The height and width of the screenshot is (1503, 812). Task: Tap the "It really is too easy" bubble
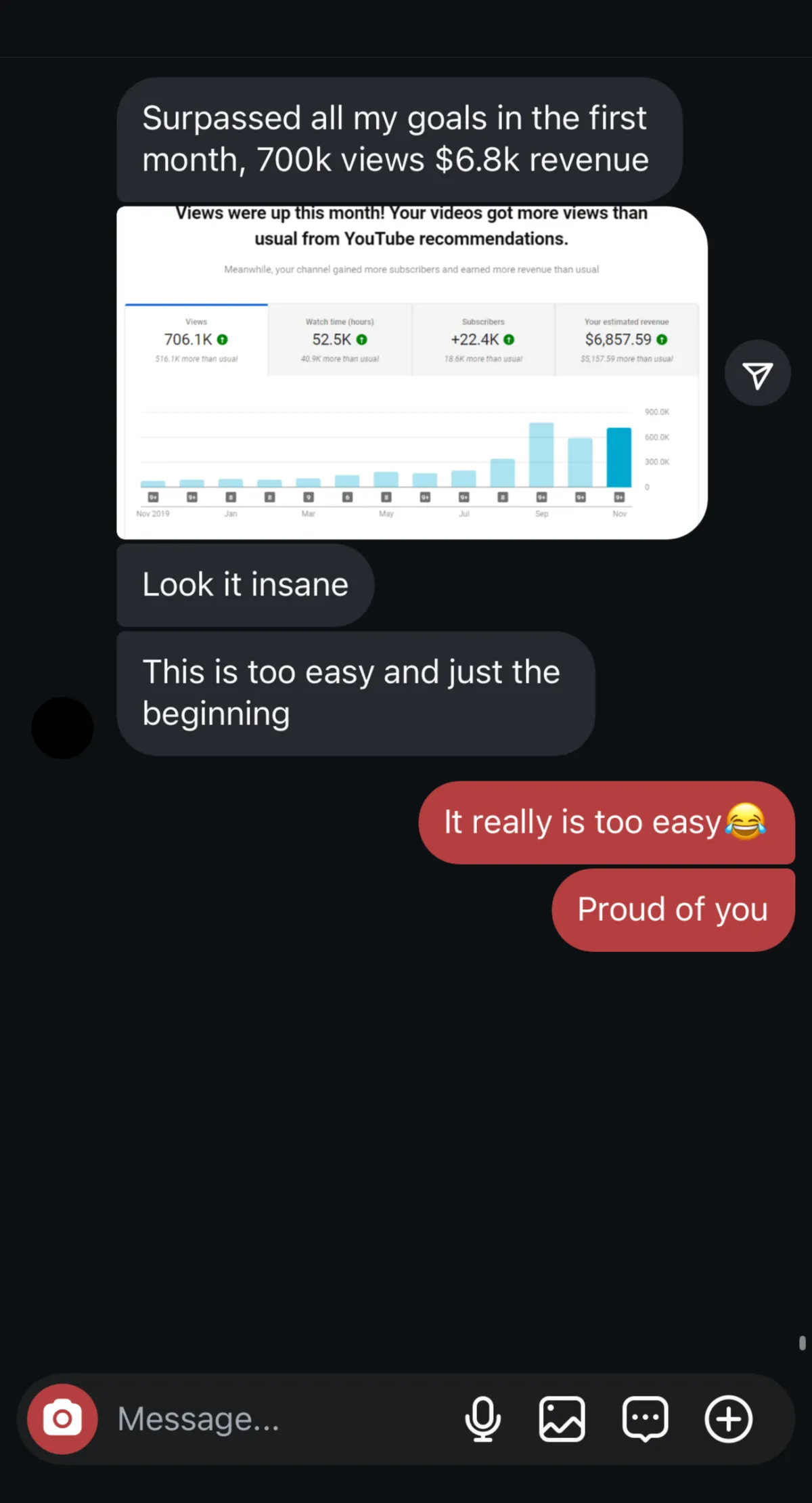606,823
